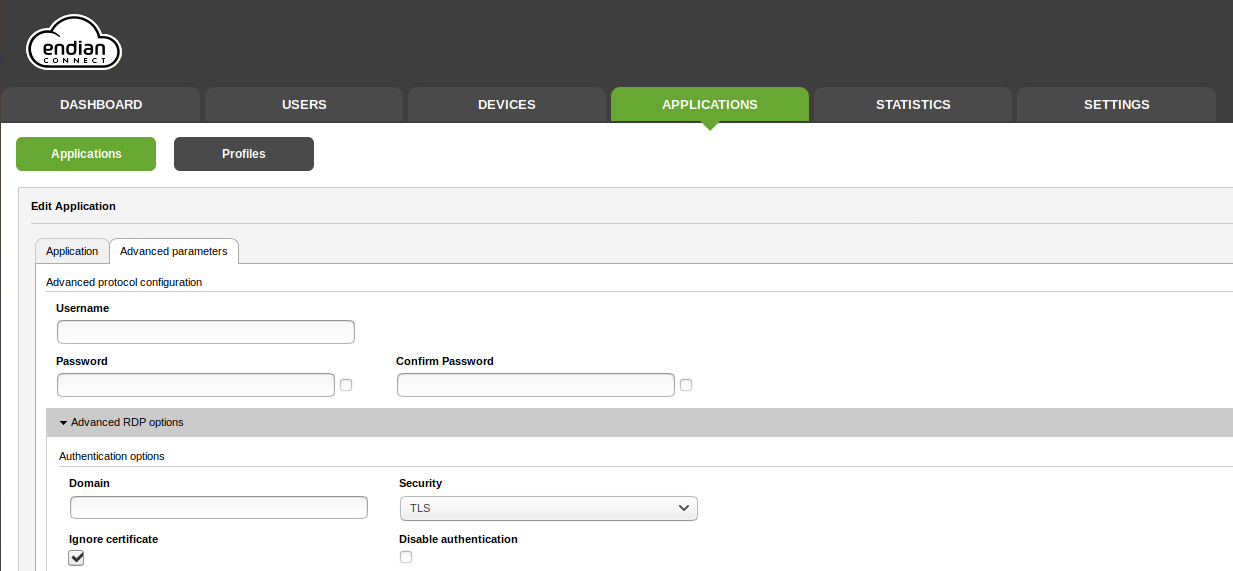This screenshot has height=571, width=1233.
Task: Click the green Applications sub-menu button
Action: (86, 154)
